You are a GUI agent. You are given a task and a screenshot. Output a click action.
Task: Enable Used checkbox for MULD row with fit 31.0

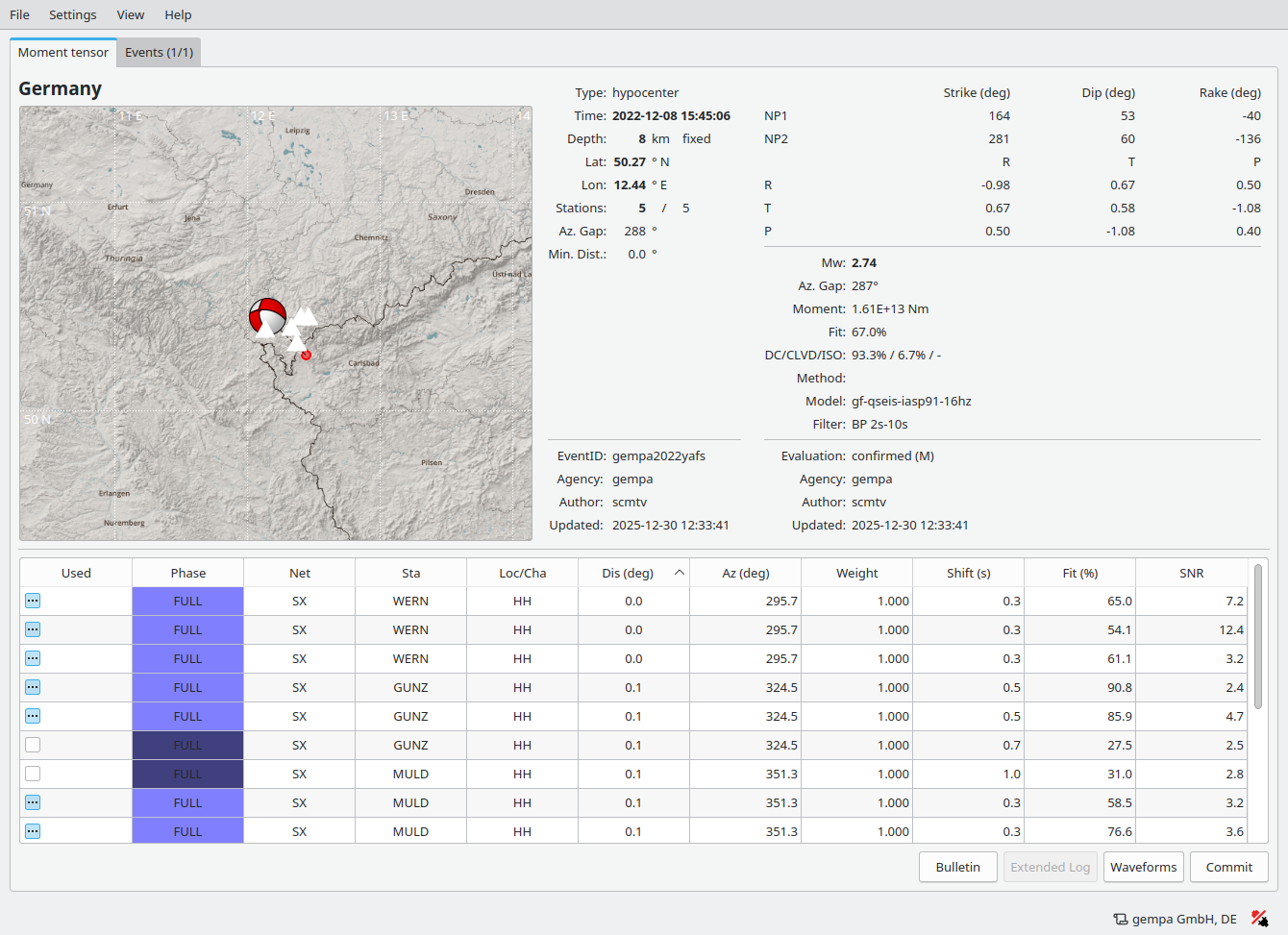pos(33,774)
